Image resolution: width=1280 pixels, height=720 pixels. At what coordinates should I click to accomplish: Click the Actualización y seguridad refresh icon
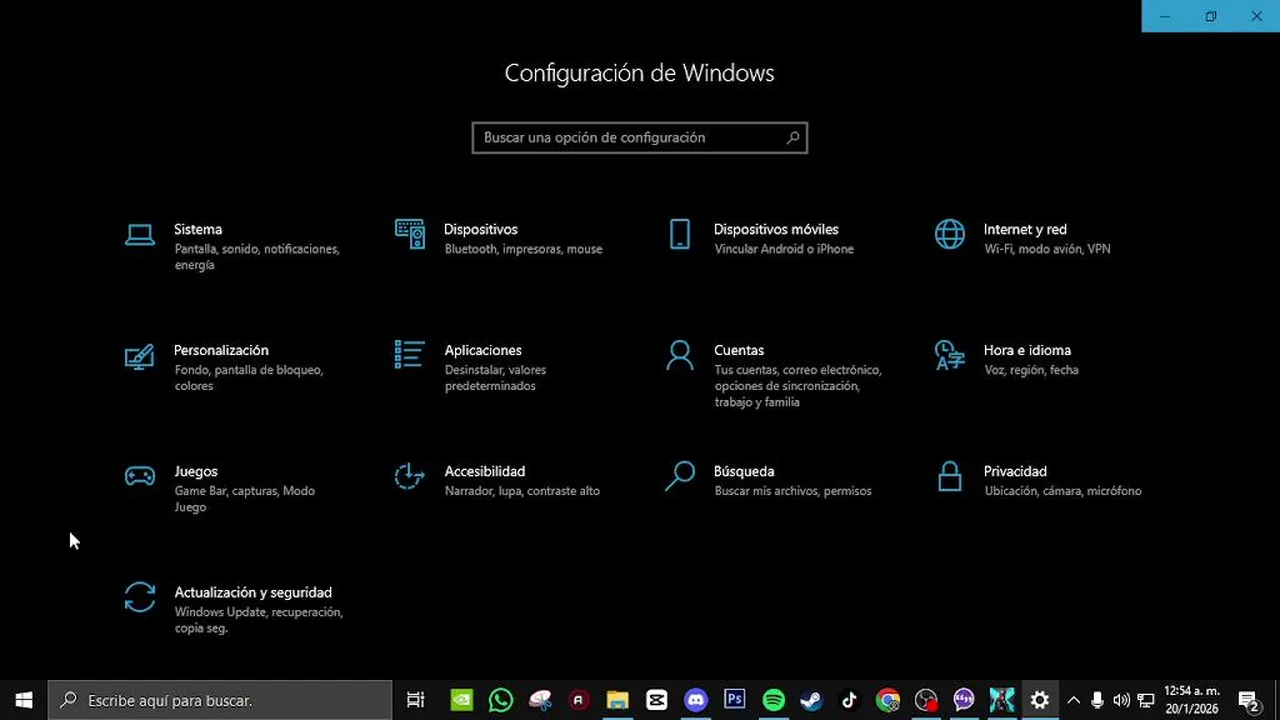pyautogui.click(x=140, y=597)
